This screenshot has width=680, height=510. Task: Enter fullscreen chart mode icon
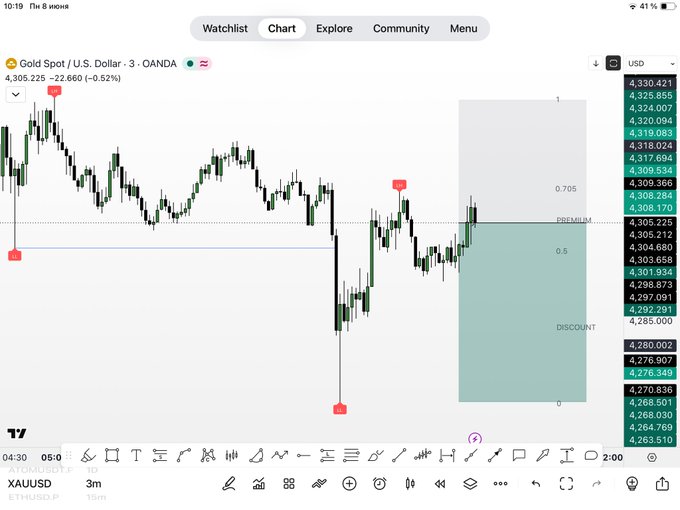566,483
